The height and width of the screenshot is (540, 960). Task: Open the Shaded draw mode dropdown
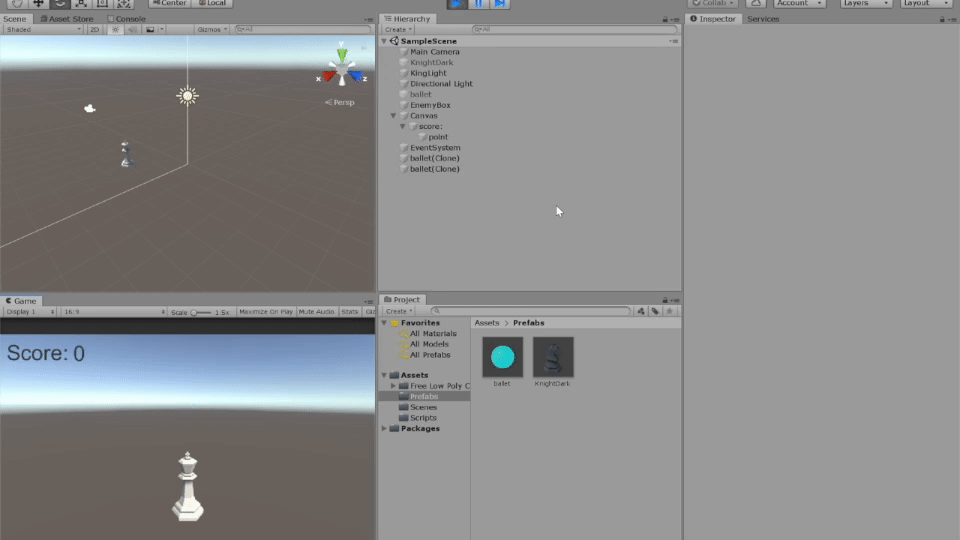coord(42,30)
